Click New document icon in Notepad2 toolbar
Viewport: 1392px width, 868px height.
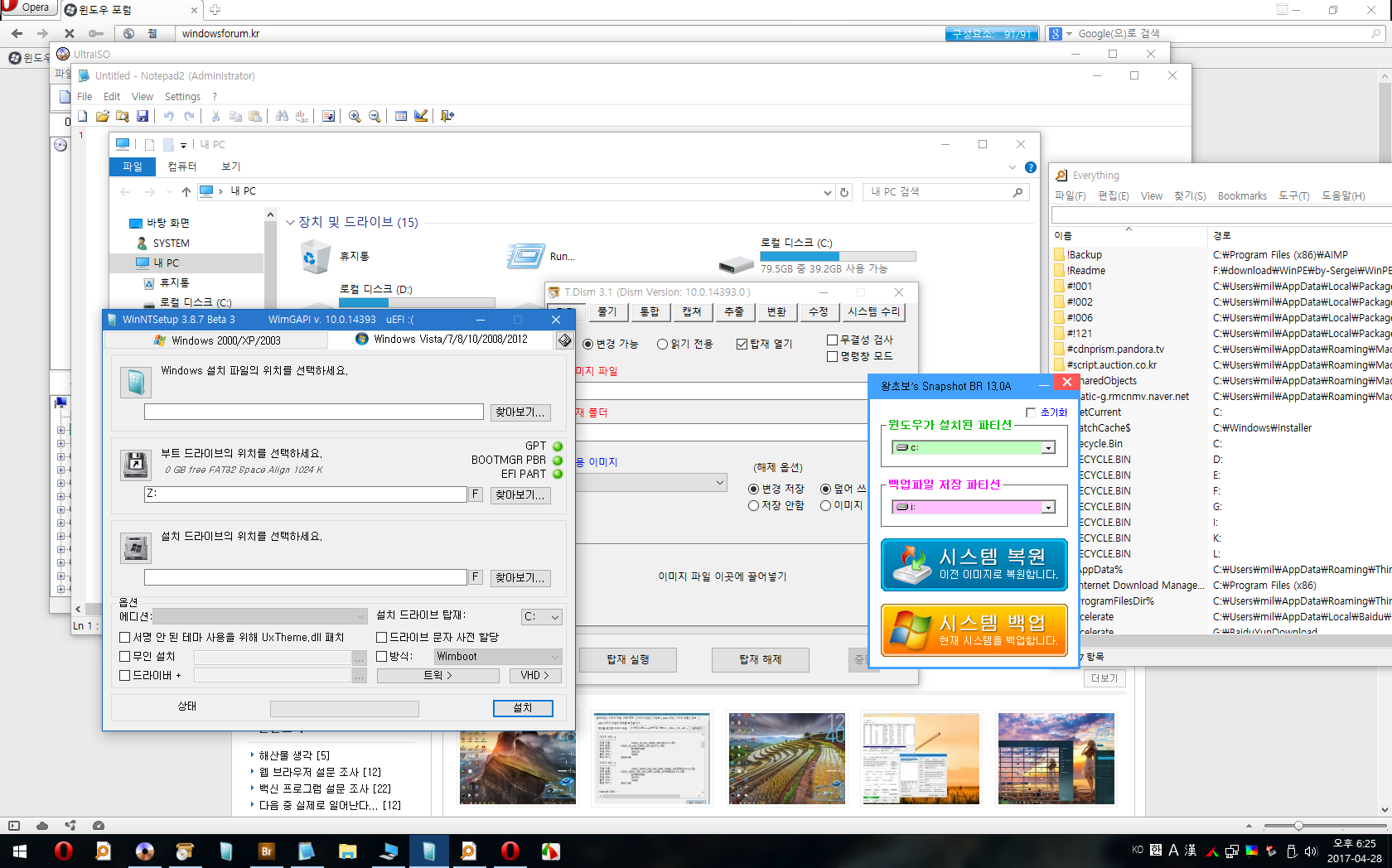point(82,116)
